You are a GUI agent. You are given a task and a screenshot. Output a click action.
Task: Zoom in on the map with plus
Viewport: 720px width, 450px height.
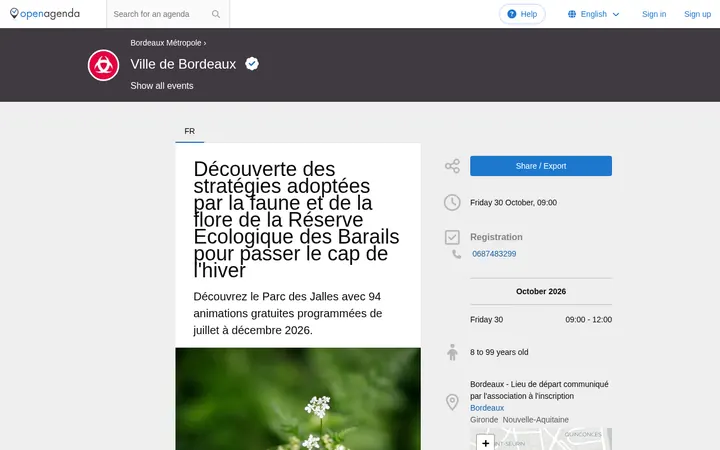(x=485, y=443)
